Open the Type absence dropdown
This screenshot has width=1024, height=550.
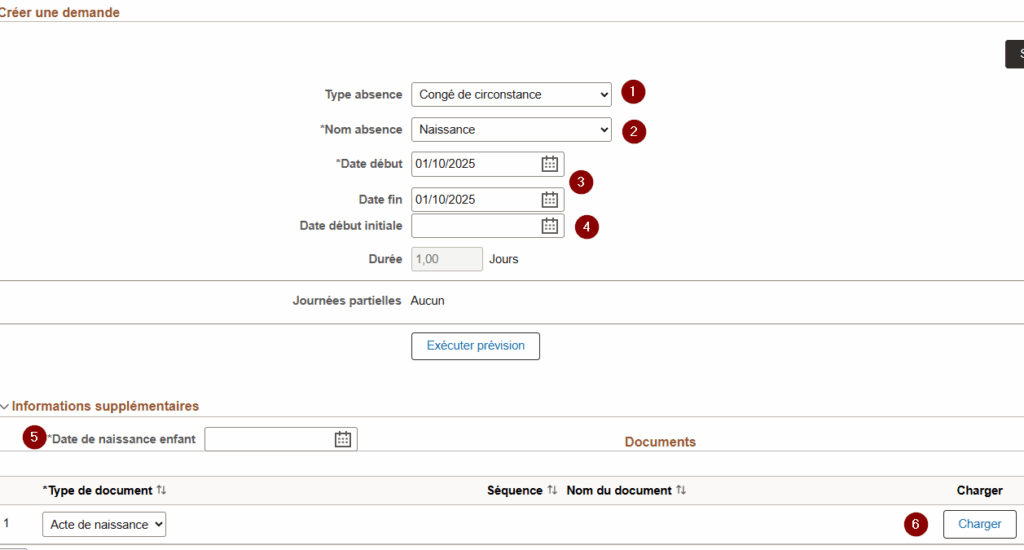pyautogui.click(x=511, y=94)
